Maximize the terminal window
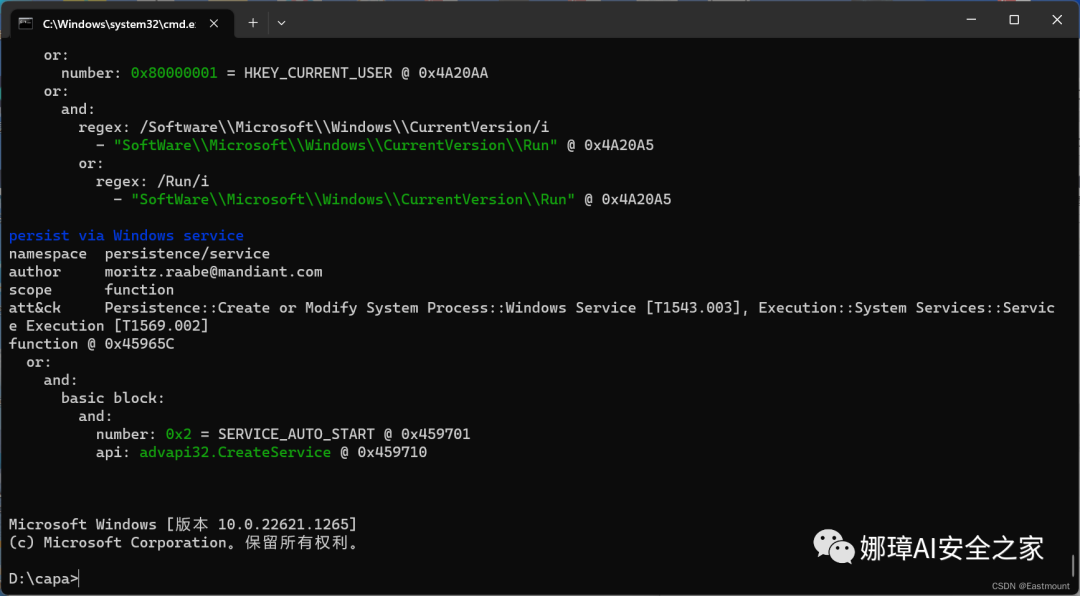Viewport: 1080px width, 596px height. click(1014, 20)
